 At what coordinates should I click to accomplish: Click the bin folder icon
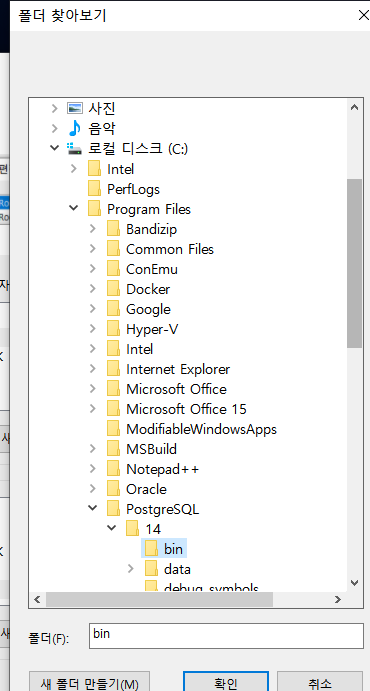[x=151, y=549]
